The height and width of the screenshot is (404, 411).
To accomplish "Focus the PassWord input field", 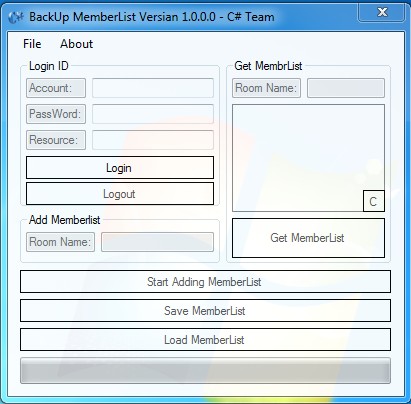I will click(153, 114).
